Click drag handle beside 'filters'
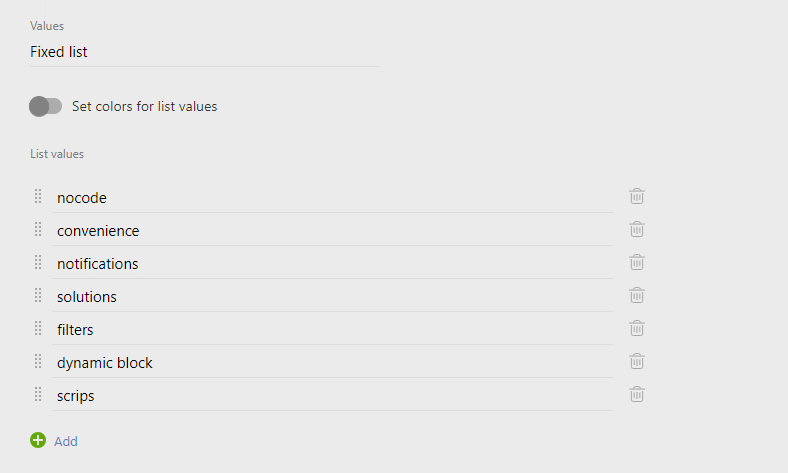Screen dimensions: 788x473 [38, 328]
